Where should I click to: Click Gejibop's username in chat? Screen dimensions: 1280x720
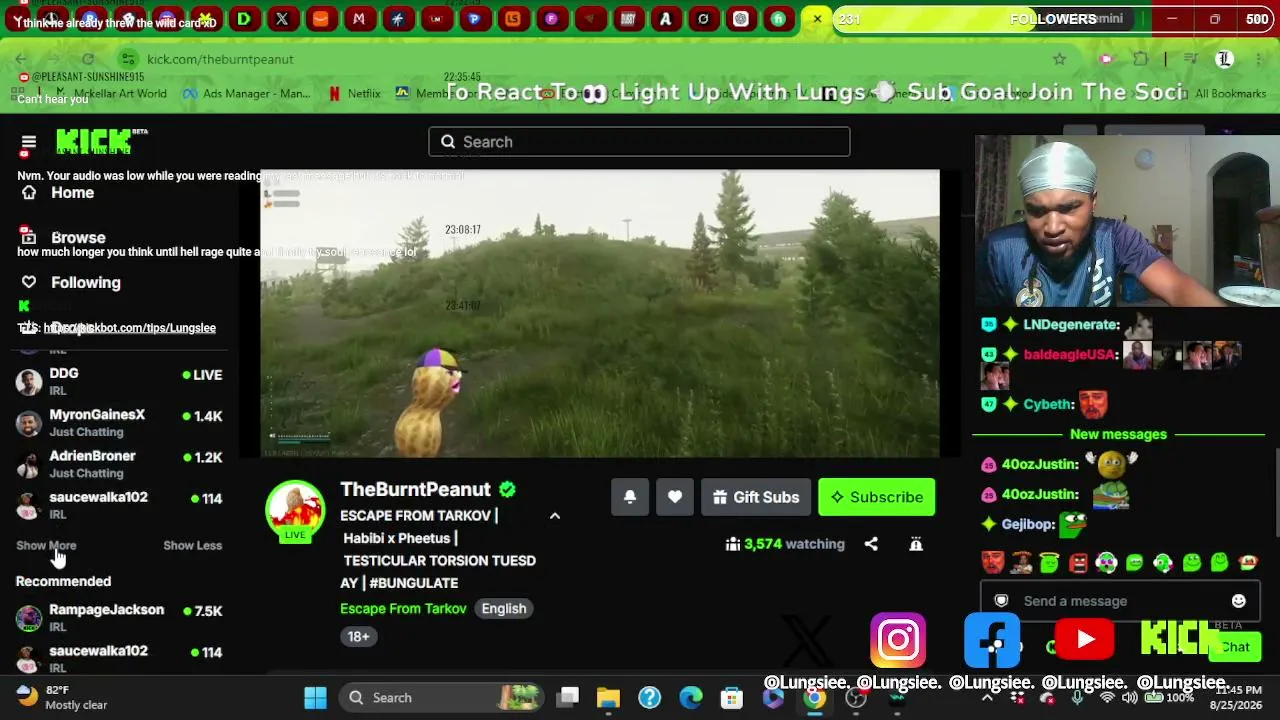(x=1027, y=524)
